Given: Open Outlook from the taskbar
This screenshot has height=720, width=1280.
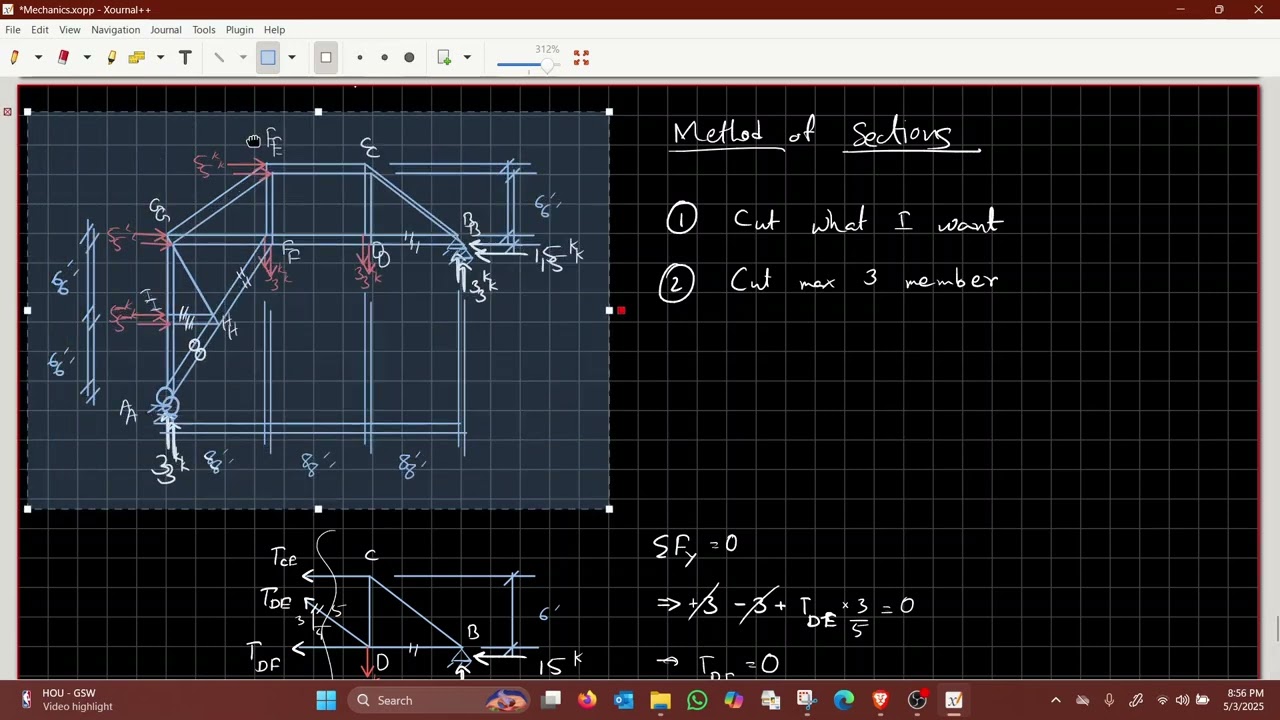Looking at the screenshot, I should 624,700.
